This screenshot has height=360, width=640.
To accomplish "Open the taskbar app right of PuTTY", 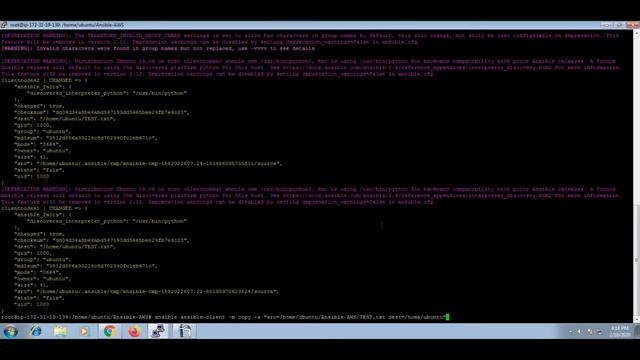I will (184, 331).
